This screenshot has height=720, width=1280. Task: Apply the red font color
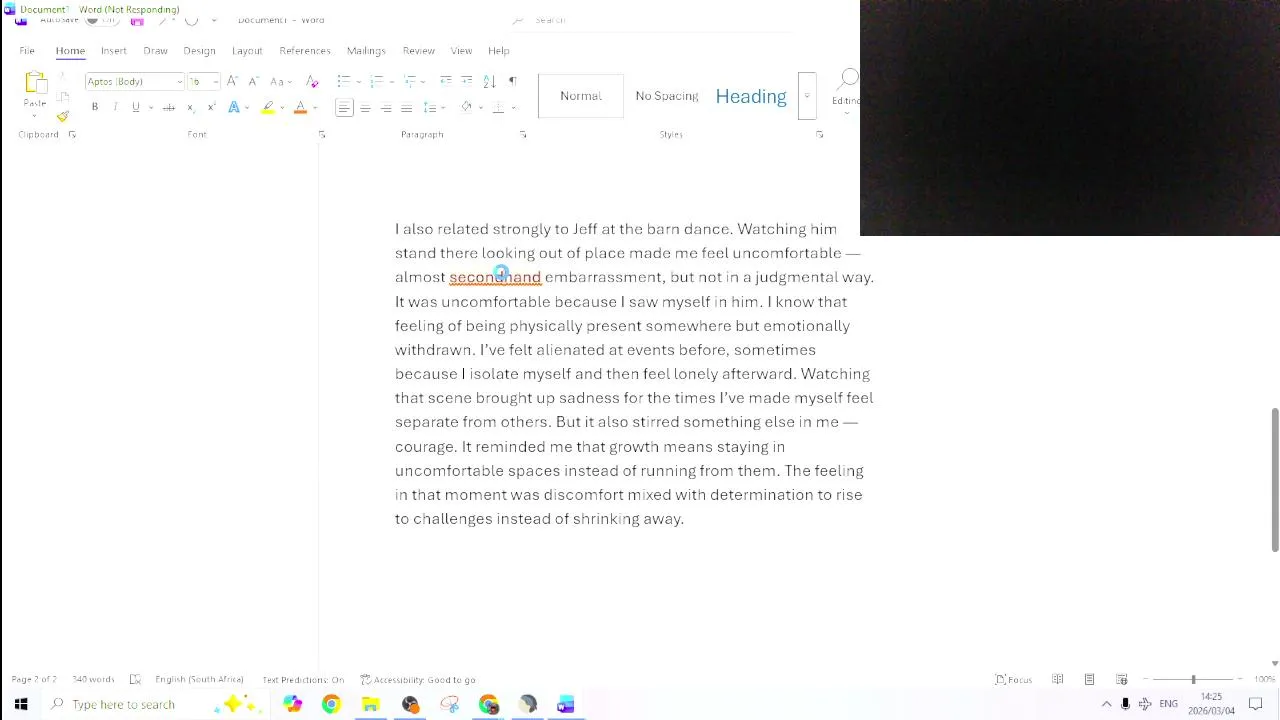pyautogui.click(x=300, y=107)
